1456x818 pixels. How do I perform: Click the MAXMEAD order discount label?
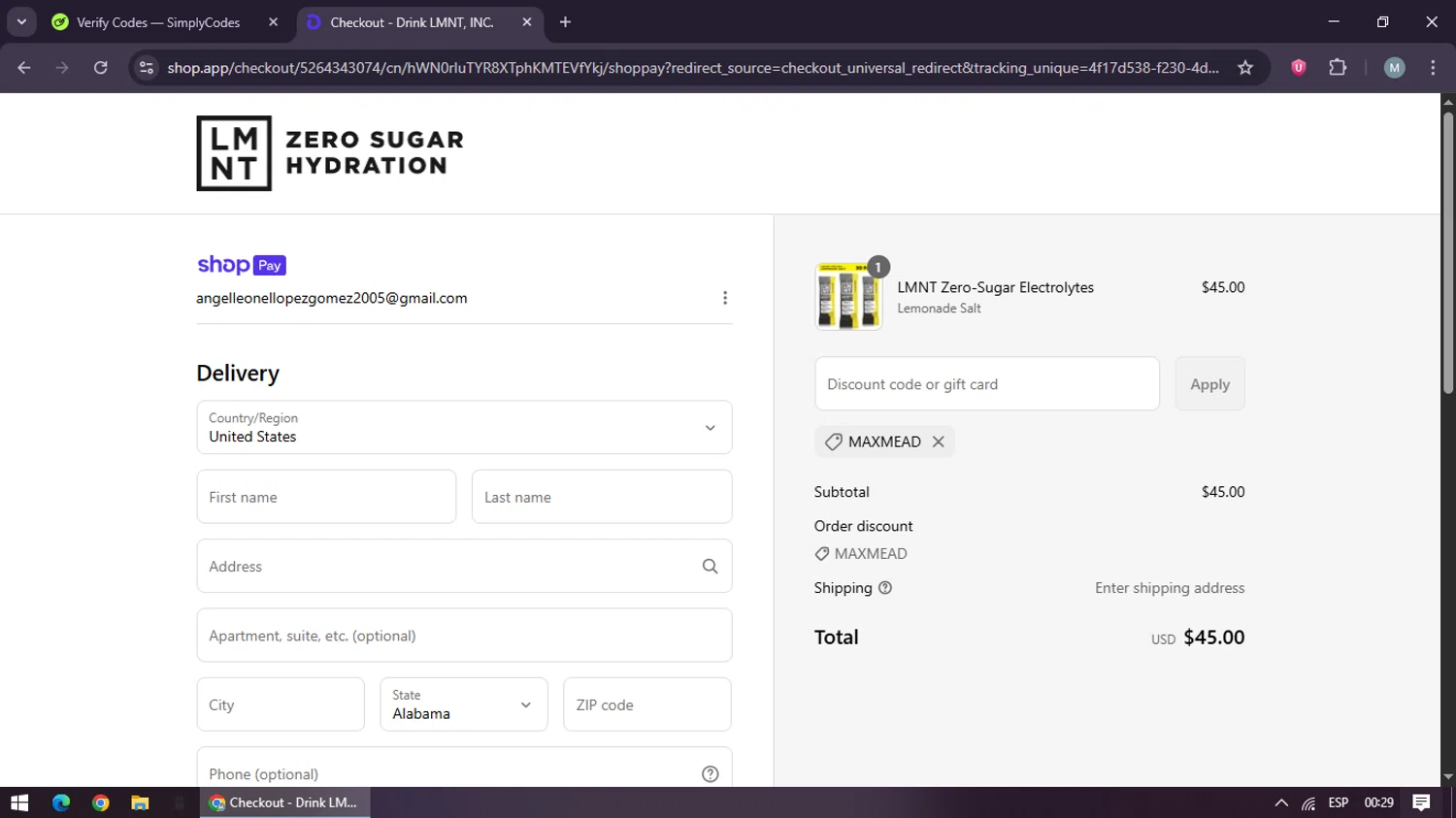[x=861, y=554]
